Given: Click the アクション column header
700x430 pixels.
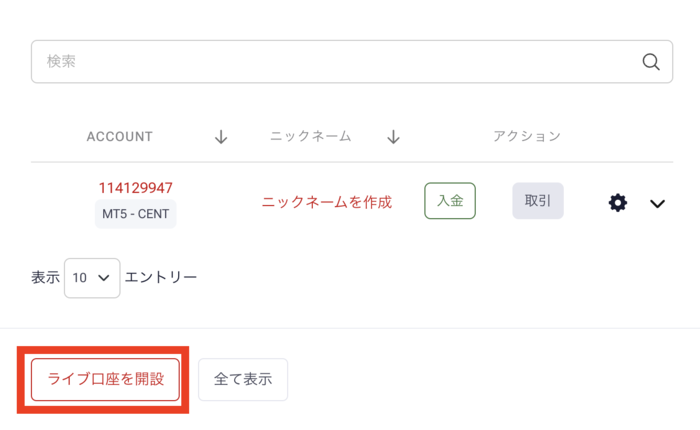Looking at the screenshot, I should click(527, 137).
